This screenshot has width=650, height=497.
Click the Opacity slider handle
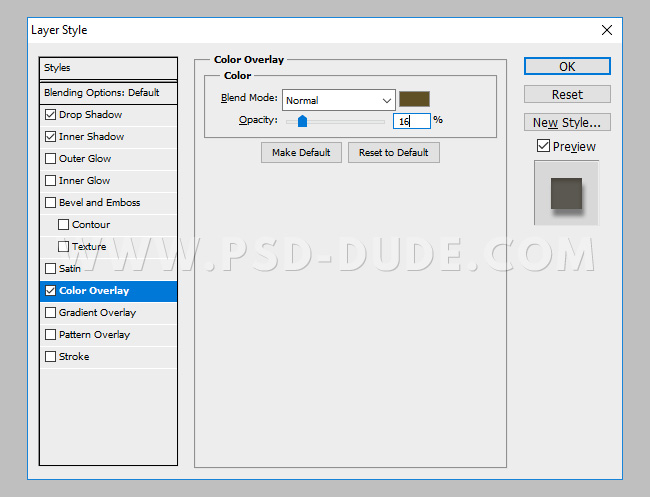point(303,121)
